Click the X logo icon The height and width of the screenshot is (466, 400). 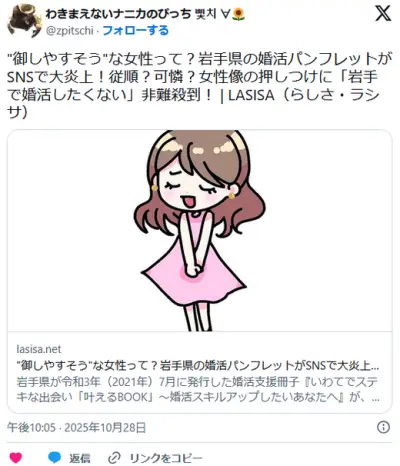(x=383, y=13)
